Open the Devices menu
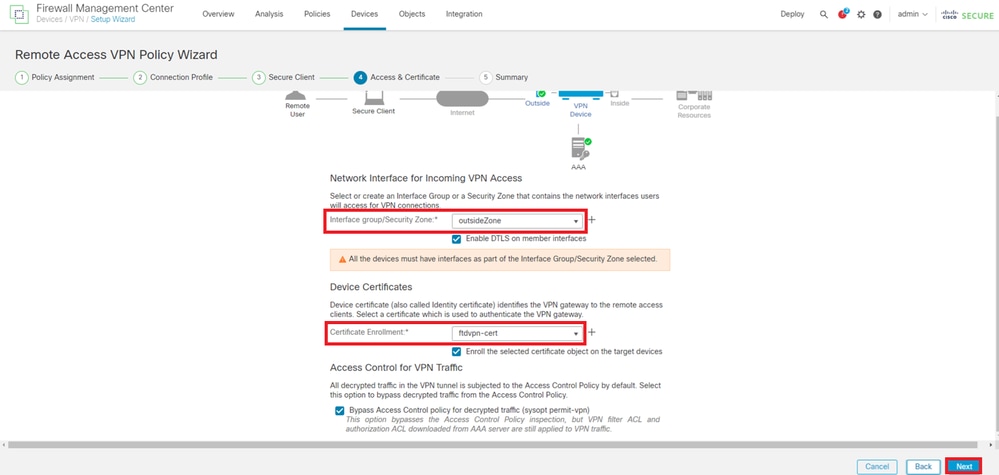 pos(364,14)
